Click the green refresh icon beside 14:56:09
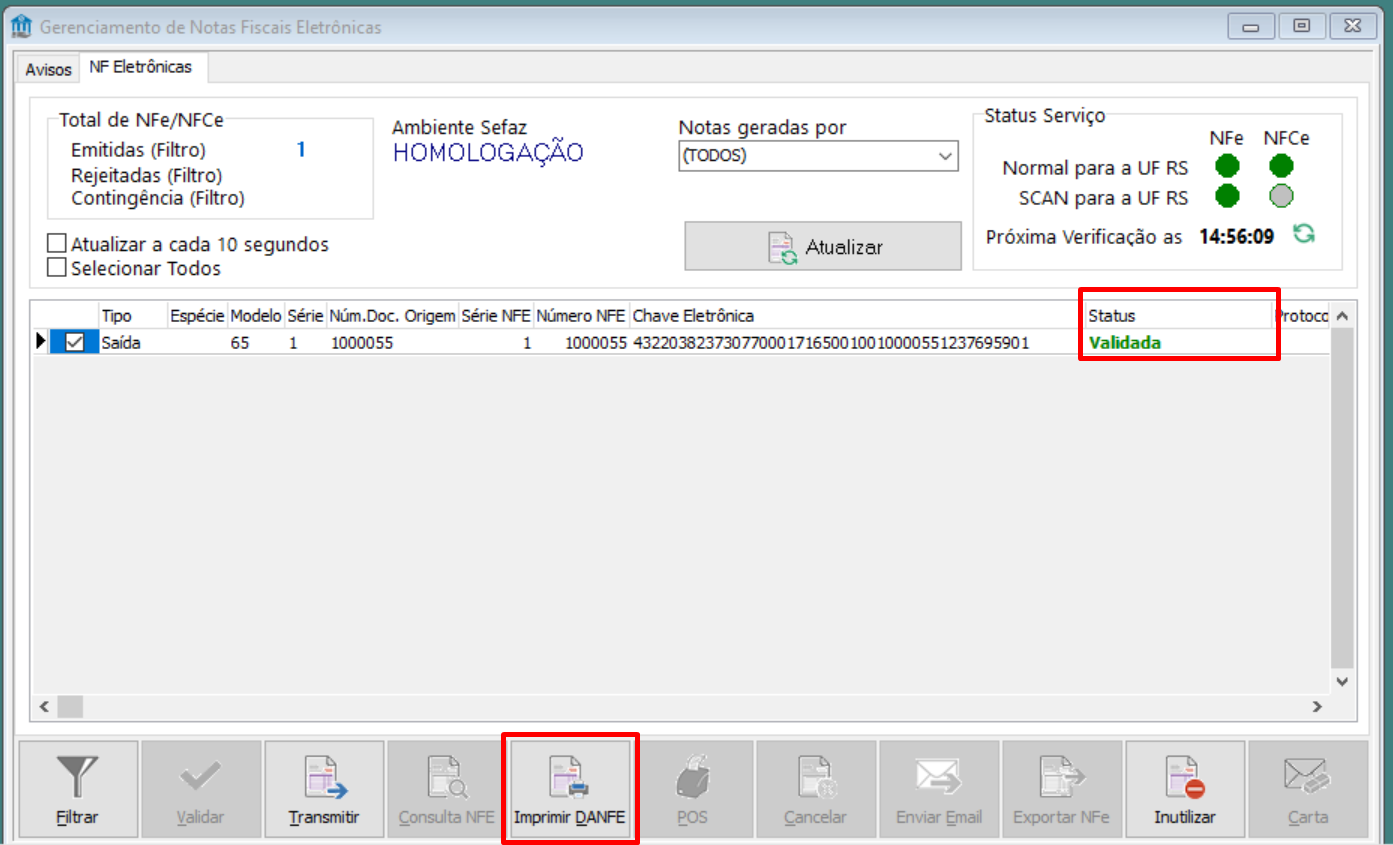This screenshot has width=1393, height=845. pos(1303,235)
